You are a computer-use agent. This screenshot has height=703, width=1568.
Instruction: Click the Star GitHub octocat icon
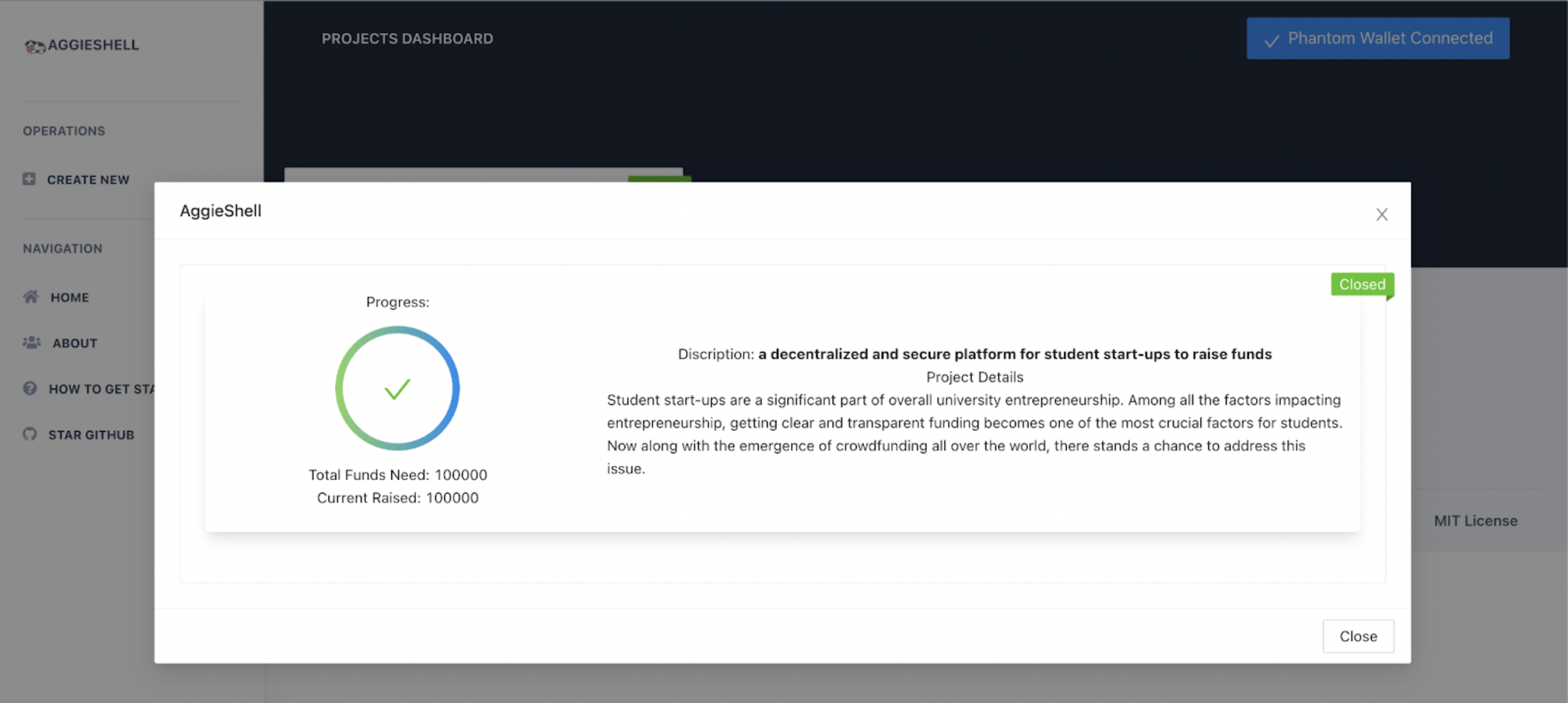pos(30,434)
